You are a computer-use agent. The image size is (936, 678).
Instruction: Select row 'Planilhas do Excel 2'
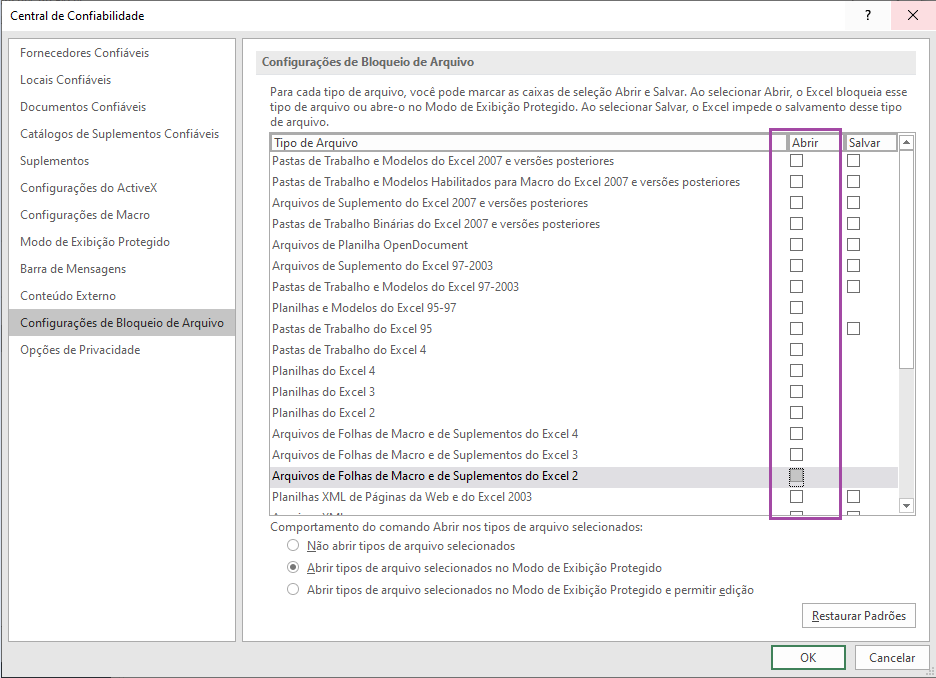584,412
